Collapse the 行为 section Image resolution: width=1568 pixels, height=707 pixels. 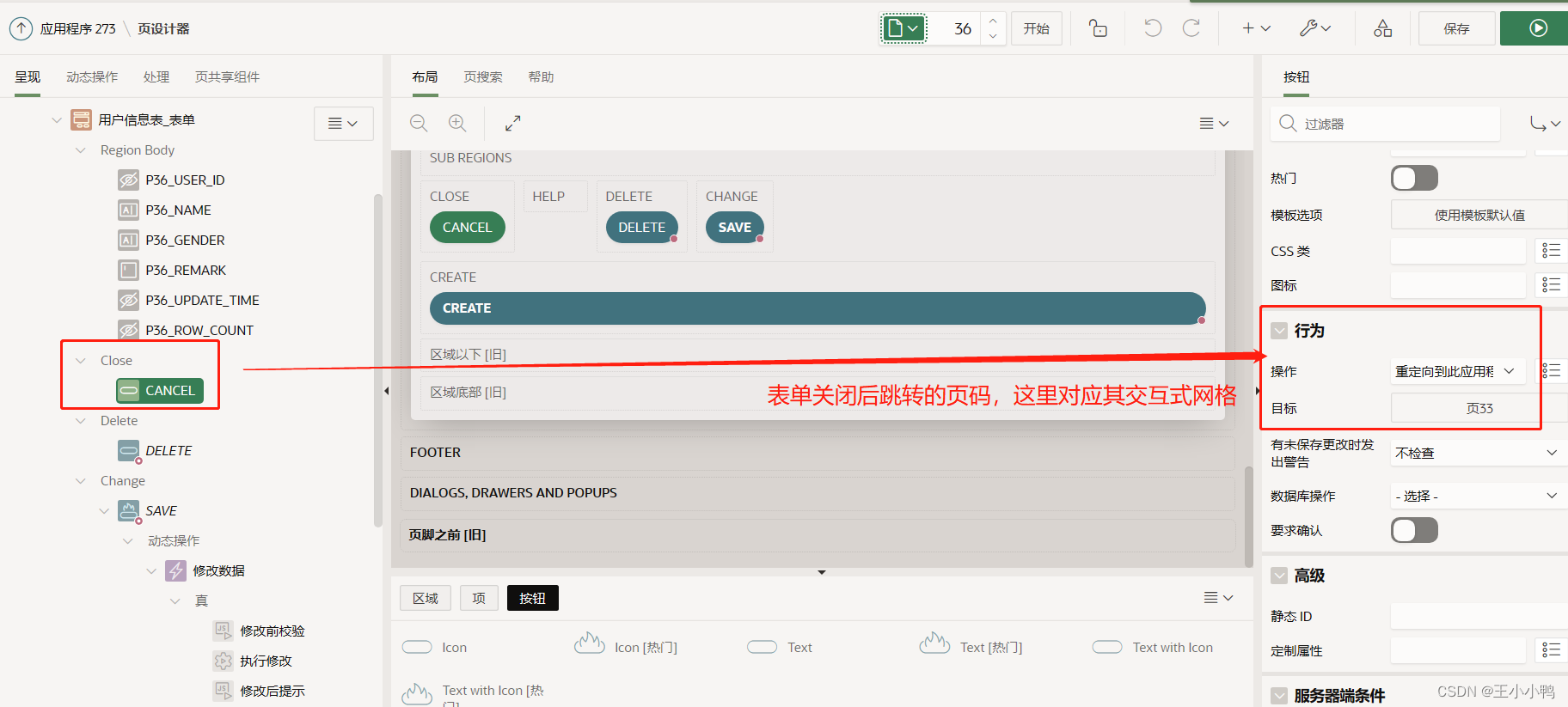pyautogui.click(x=1280, y=331)
